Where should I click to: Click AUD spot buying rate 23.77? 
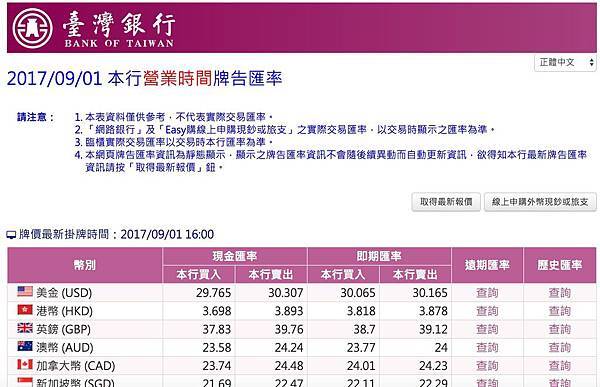(x=361, y=347)
